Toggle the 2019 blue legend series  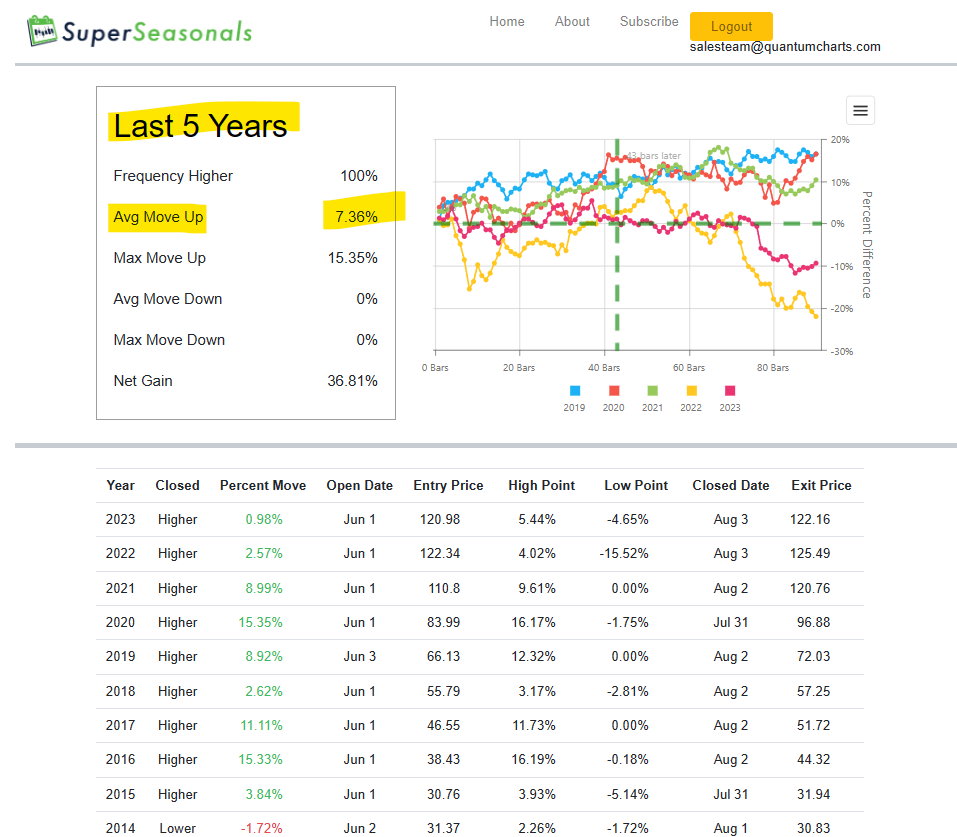574,397
